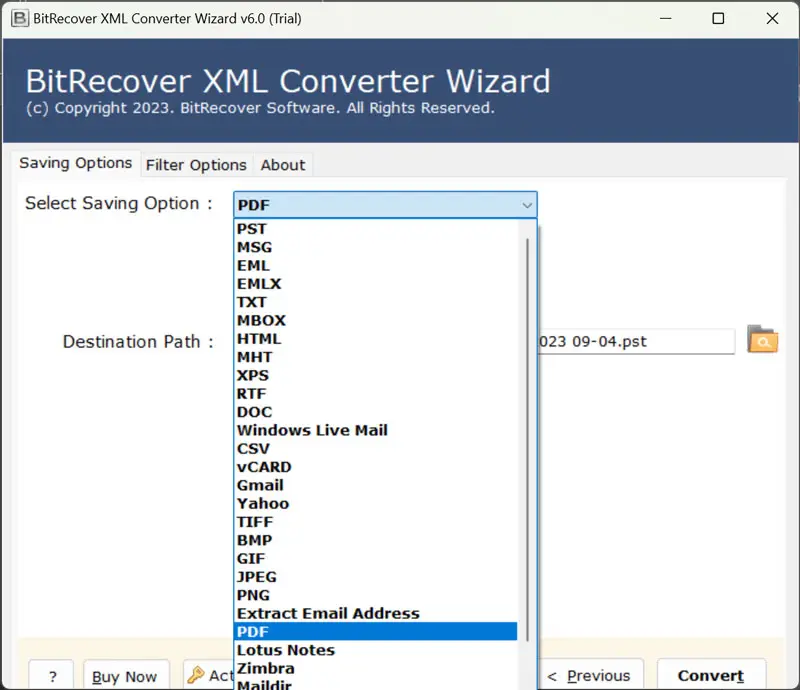The width and height of the screenshot is (800, 690).
Task: Choose PST from the saving options list
Action: tap(376, 229)
